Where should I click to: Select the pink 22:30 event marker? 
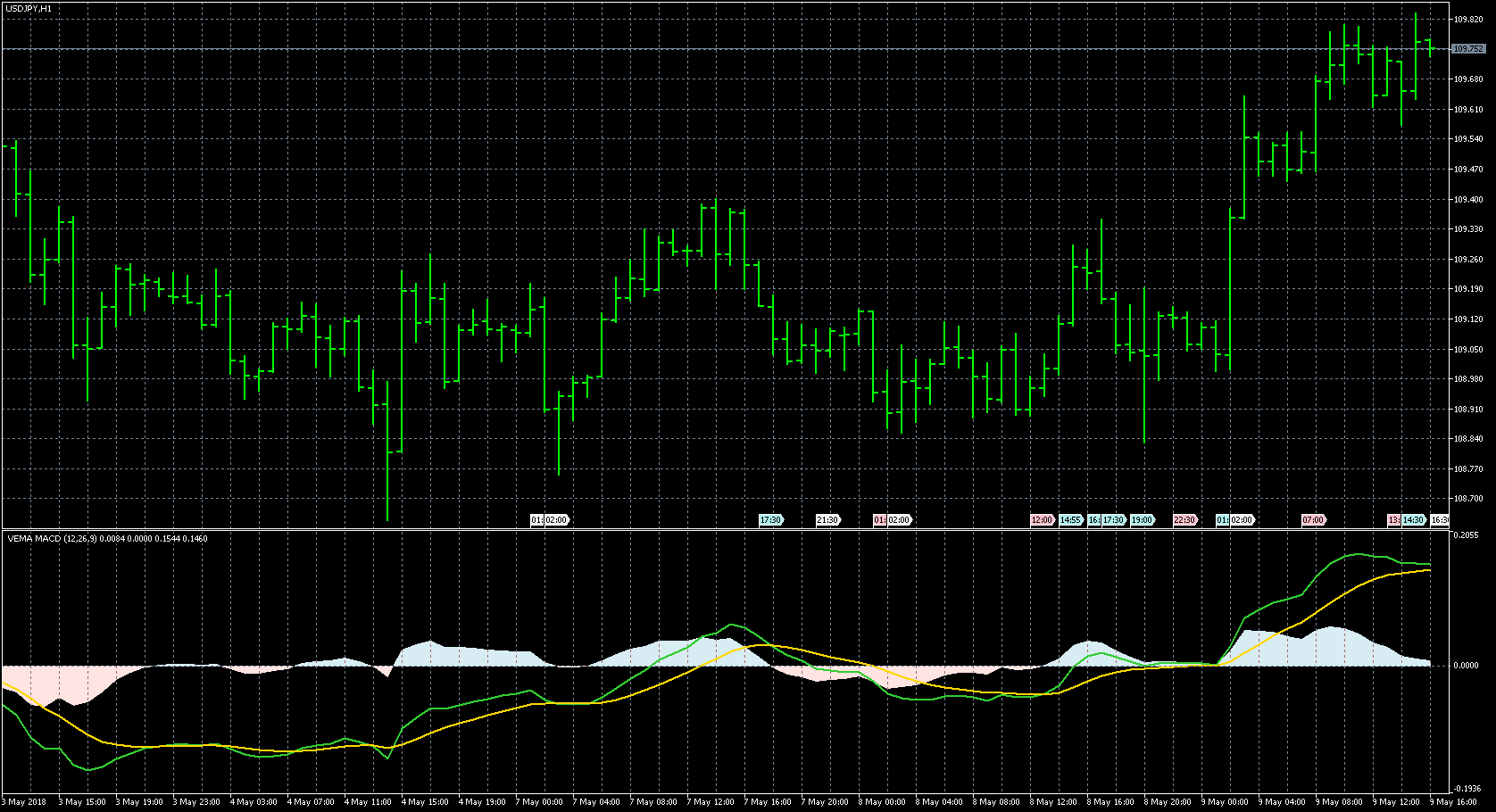1184,520
